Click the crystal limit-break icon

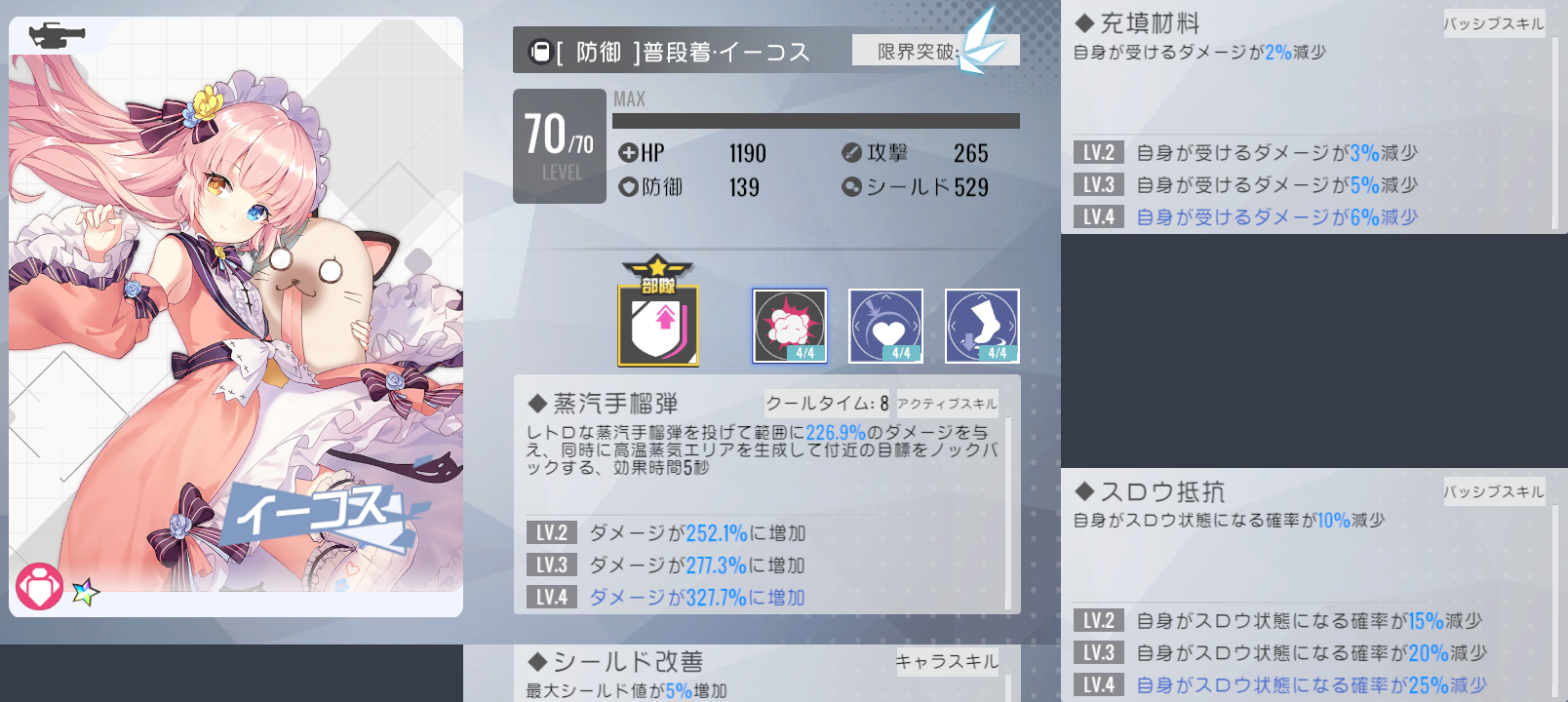pyautogui.click(x=980, y=41)
